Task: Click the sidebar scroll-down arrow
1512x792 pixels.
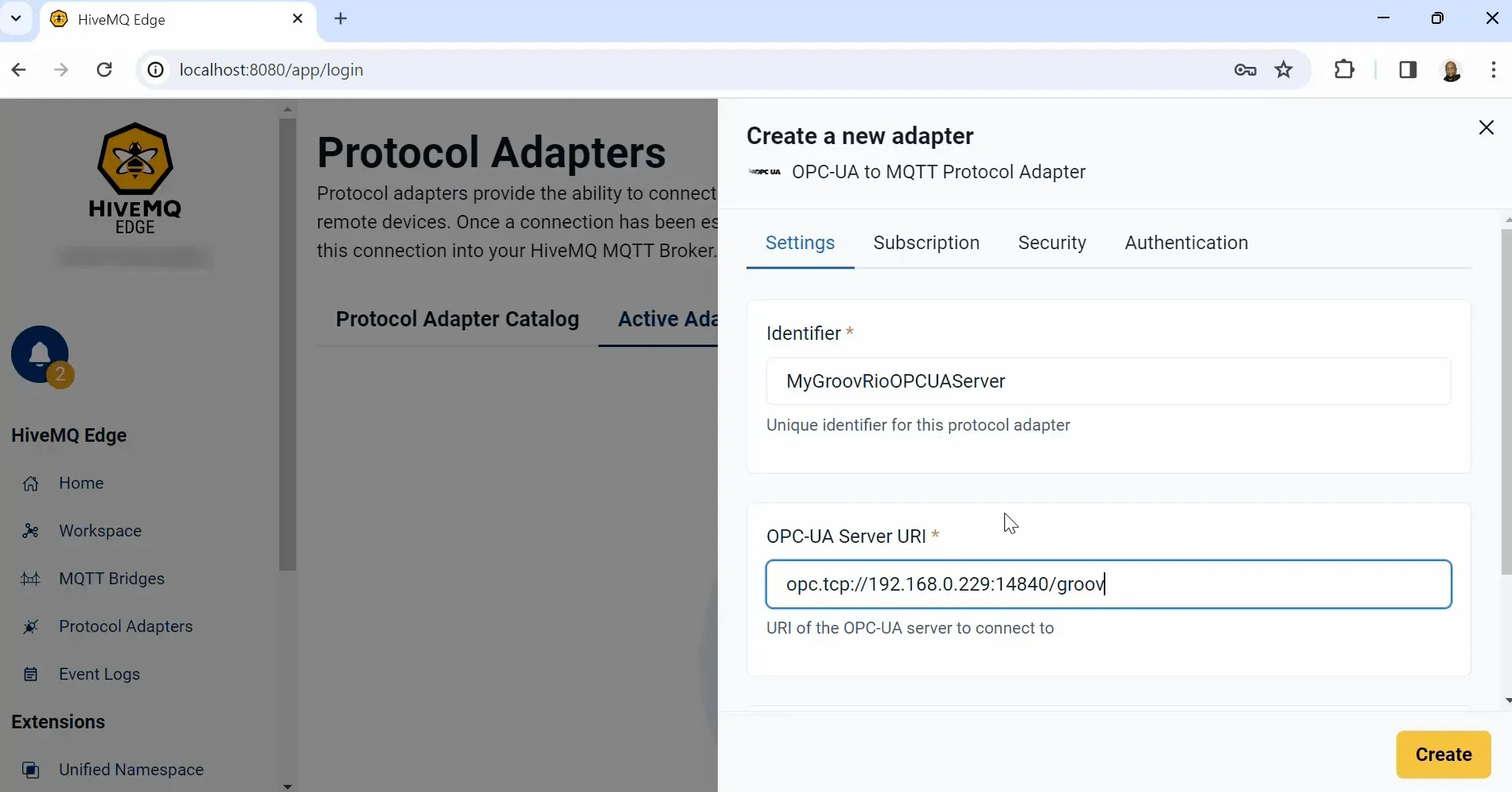Action: pos(287,786)
